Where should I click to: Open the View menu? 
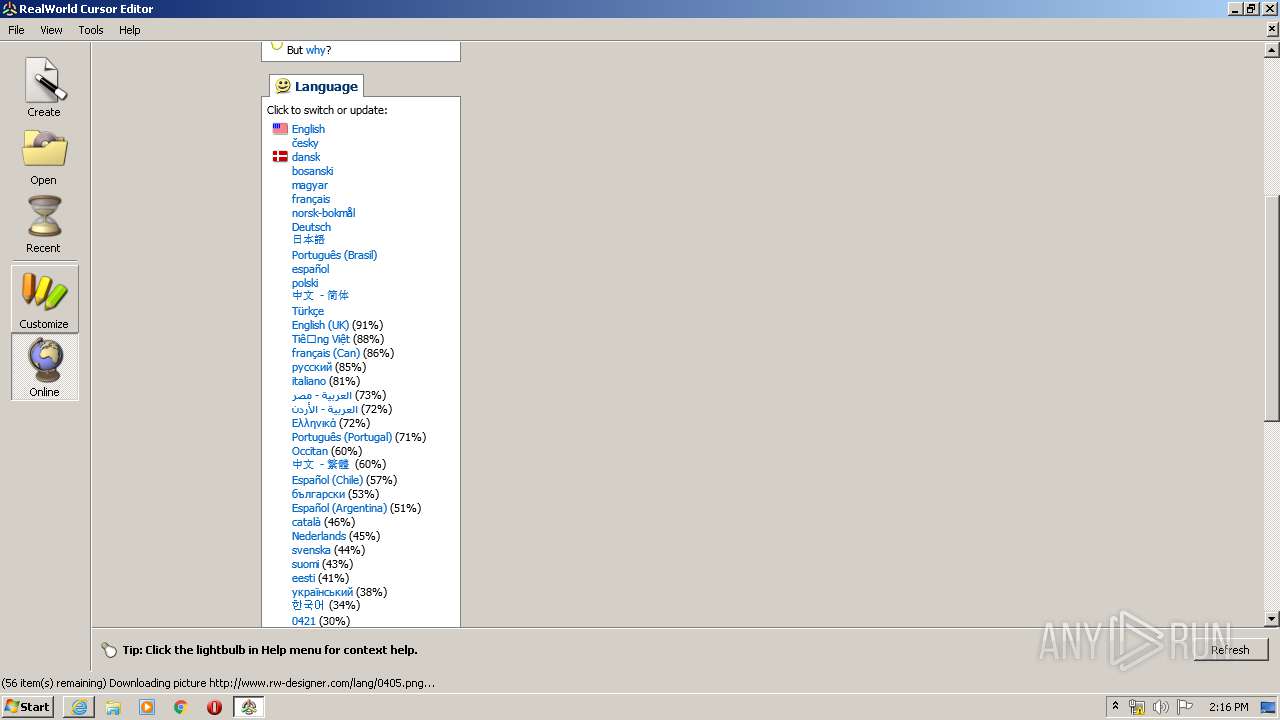pyautogui.click(x=51, y=30)
